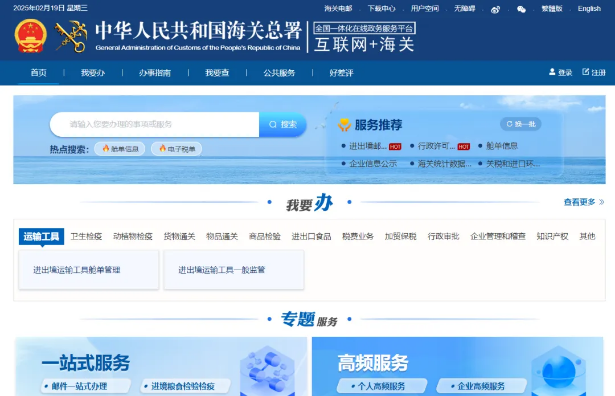Select the 动植物检疫 tab
Screen dimensions: 615x396
(133, 236)
